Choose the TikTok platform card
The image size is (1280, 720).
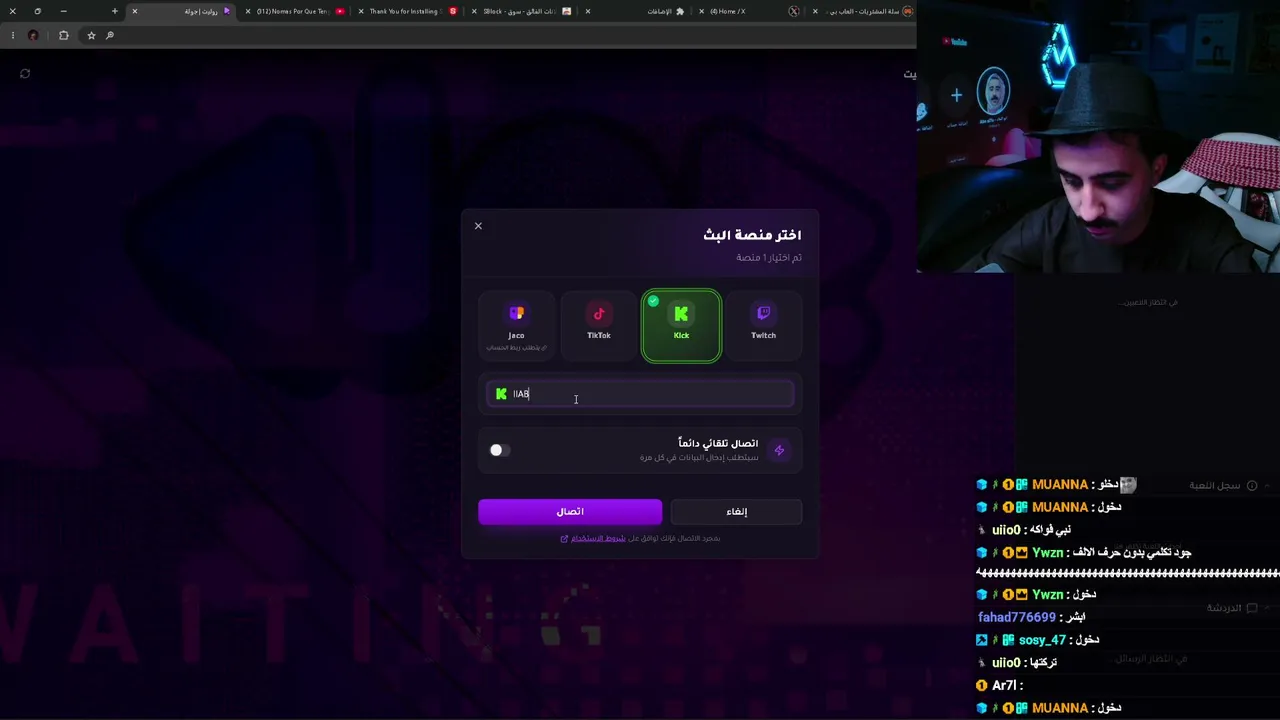(599, 325)
